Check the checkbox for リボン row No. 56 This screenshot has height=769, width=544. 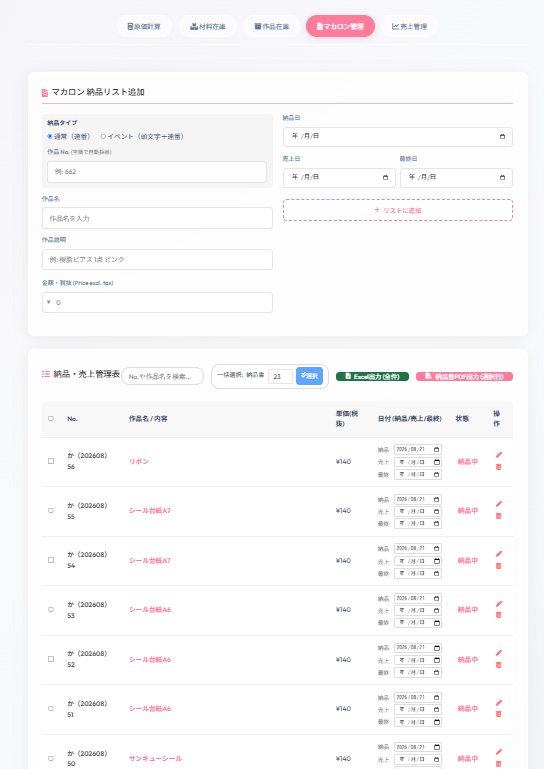coord(51,461)
